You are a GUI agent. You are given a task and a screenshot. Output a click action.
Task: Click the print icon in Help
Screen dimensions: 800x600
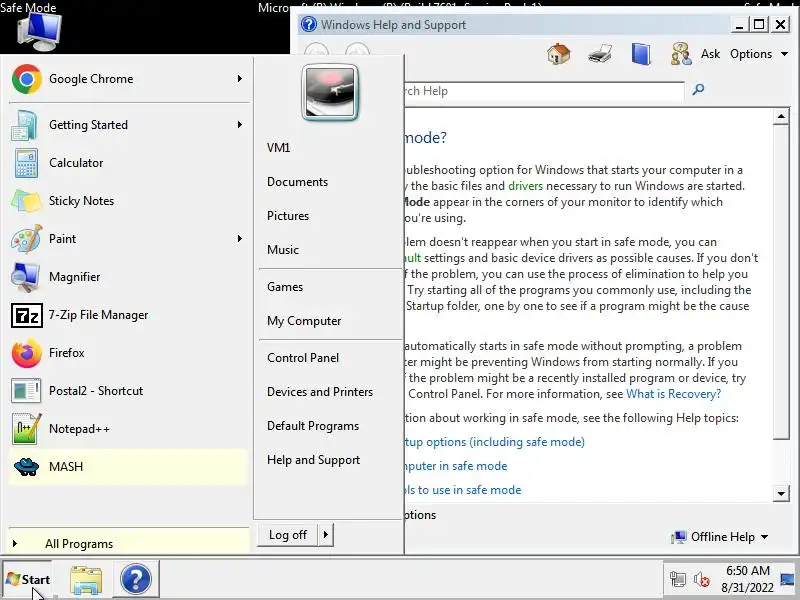point(599,54)
